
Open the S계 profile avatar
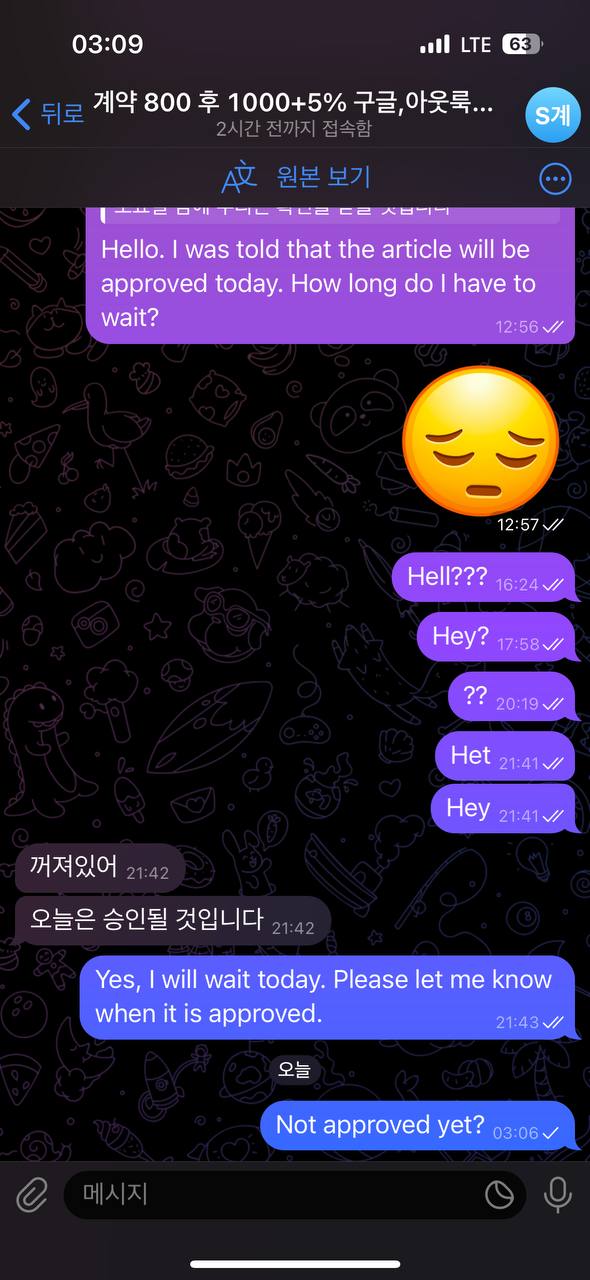(552, 115)
